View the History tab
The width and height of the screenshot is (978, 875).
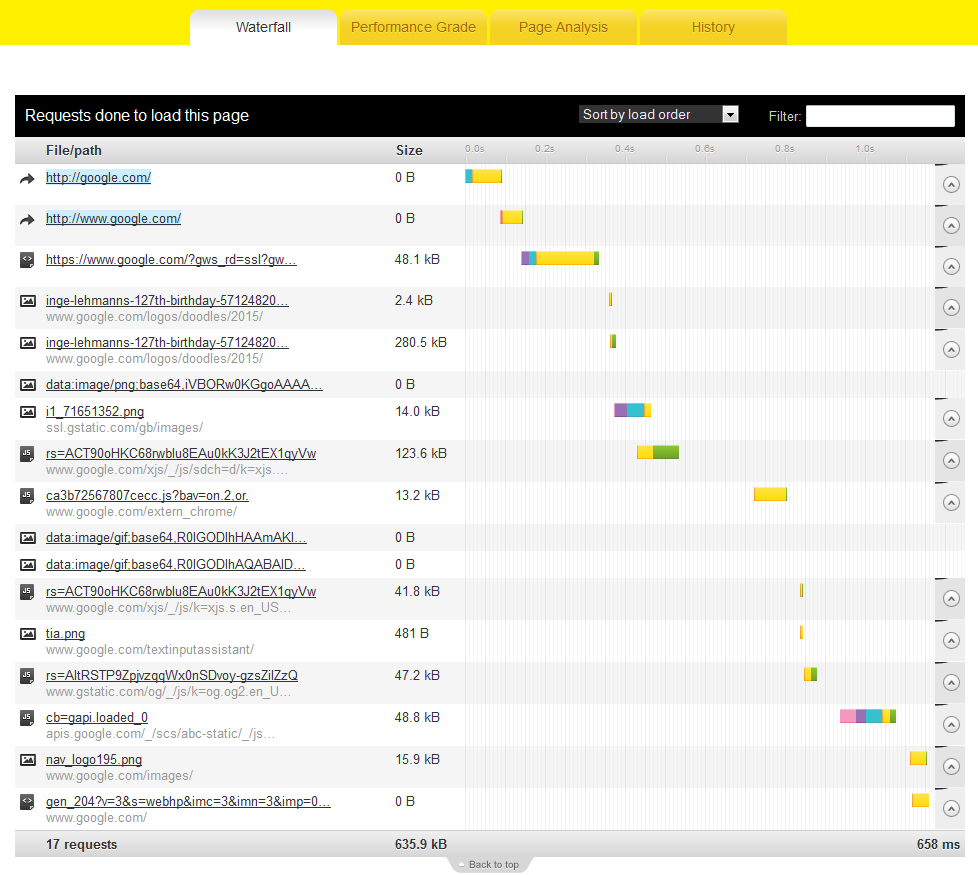pyautogui.click(x=713, y=27)
